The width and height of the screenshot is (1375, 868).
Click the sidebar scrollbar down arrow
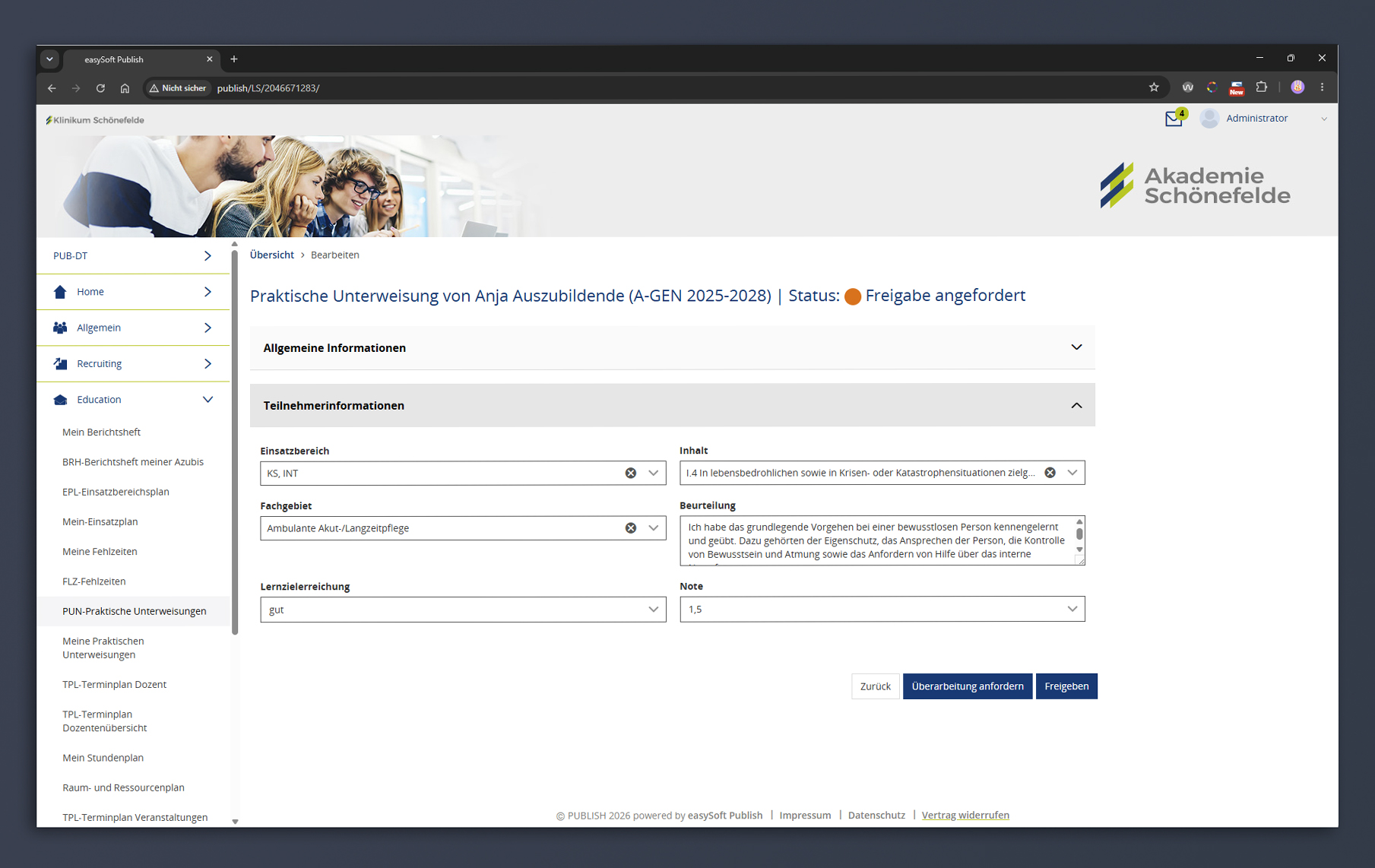[x=235, y=822]
